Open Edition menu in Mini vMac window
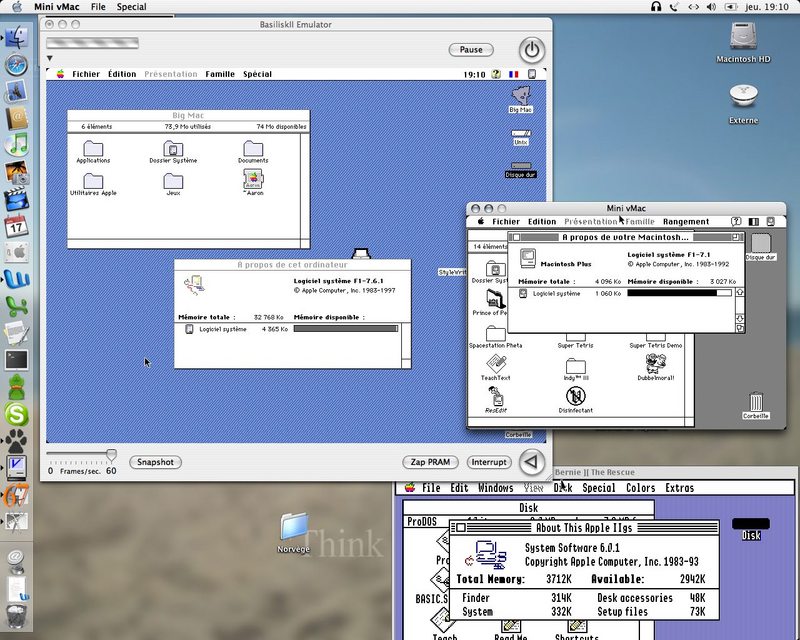The image size is (800, 640). [x=542, y=221]
